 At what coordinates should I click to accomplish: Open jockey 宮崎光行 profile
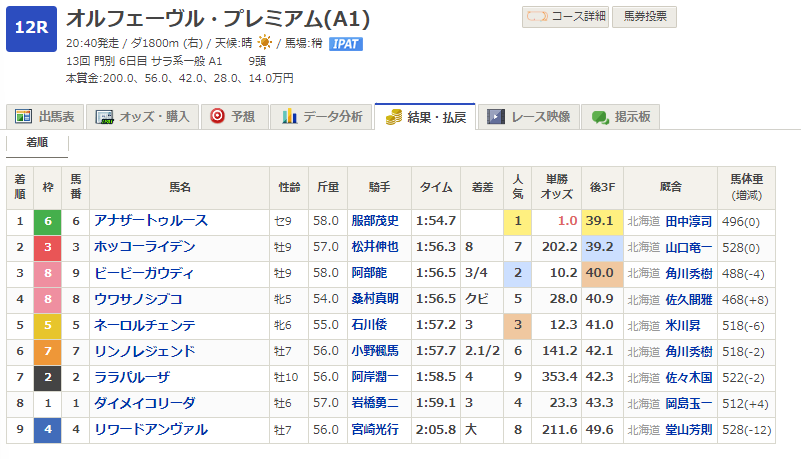coord(375,429)
